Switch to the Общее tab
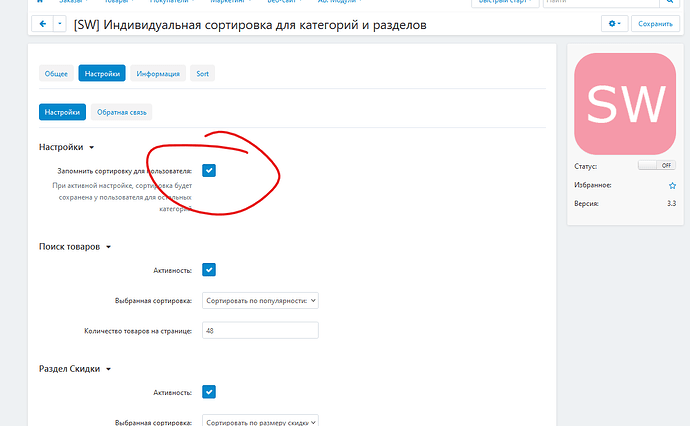Image resolution: width=690 pixels, height=426 pixels. (x=56, y=73)
